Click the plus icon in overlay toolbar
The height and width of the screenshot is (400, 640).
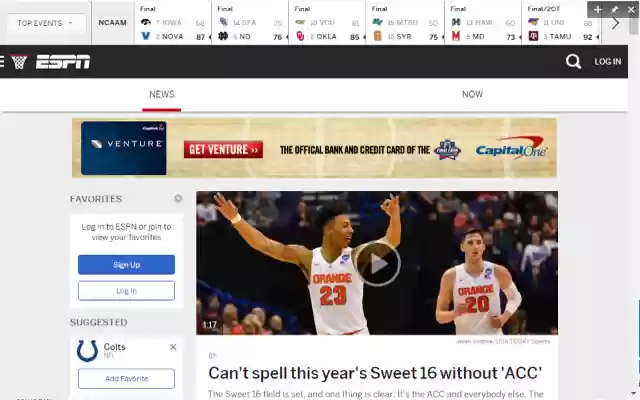(598, 9)
